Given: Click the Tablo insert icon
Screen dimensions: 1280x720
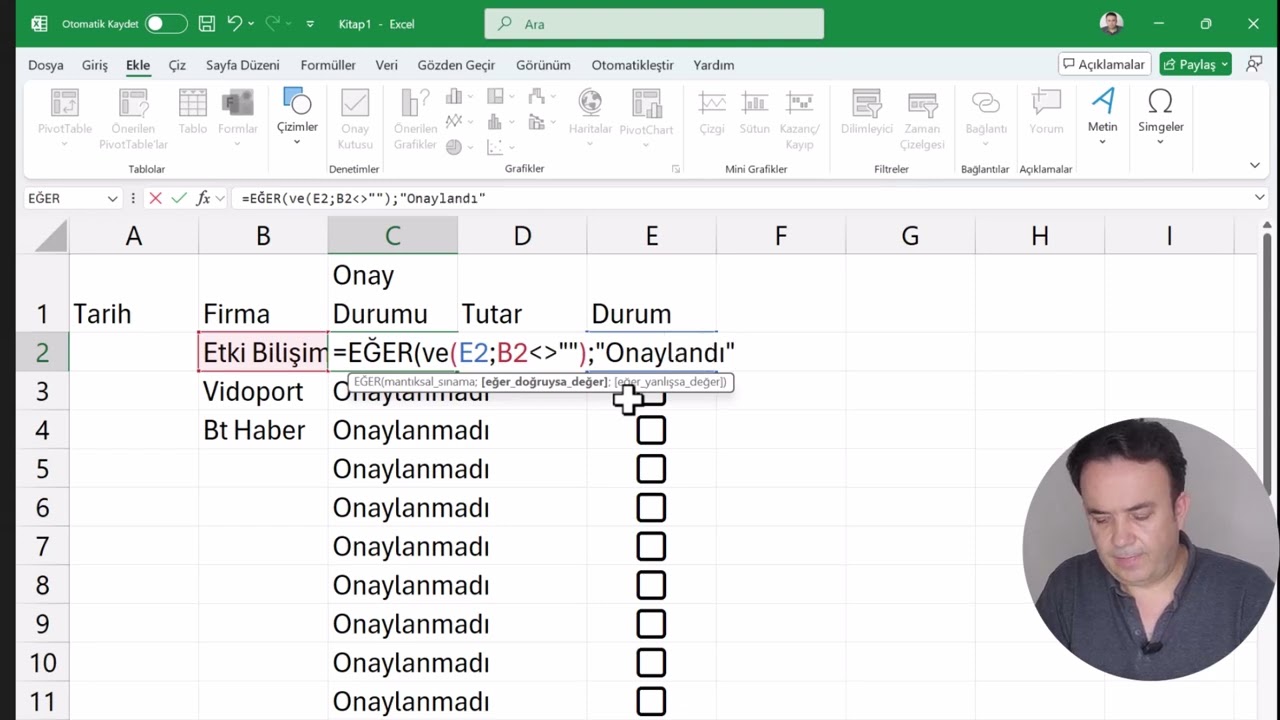Looking at the screenshot, I should pos(192,112).
